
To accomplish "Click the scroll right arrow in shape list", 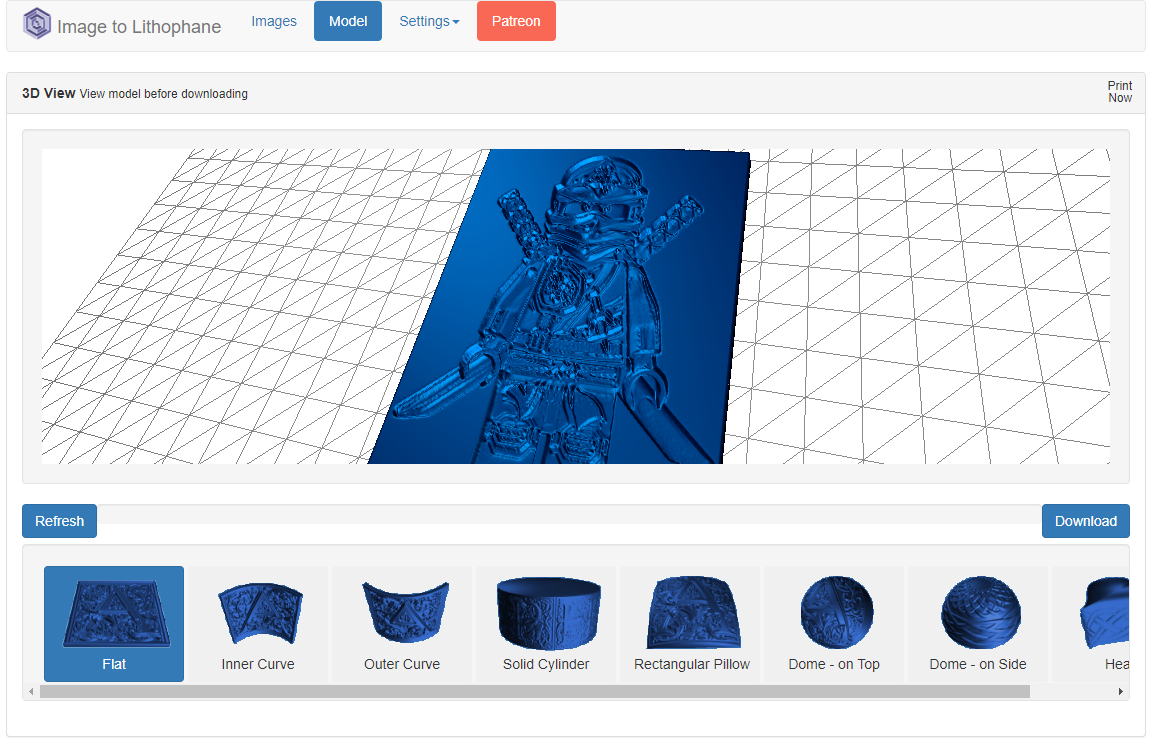I will tap(1121, 691).
